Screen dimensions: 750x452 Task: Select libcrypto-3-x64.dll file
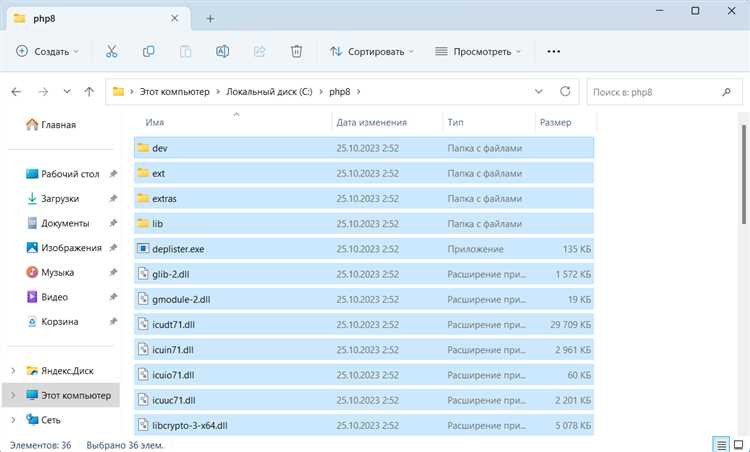[x=364, y=425]
